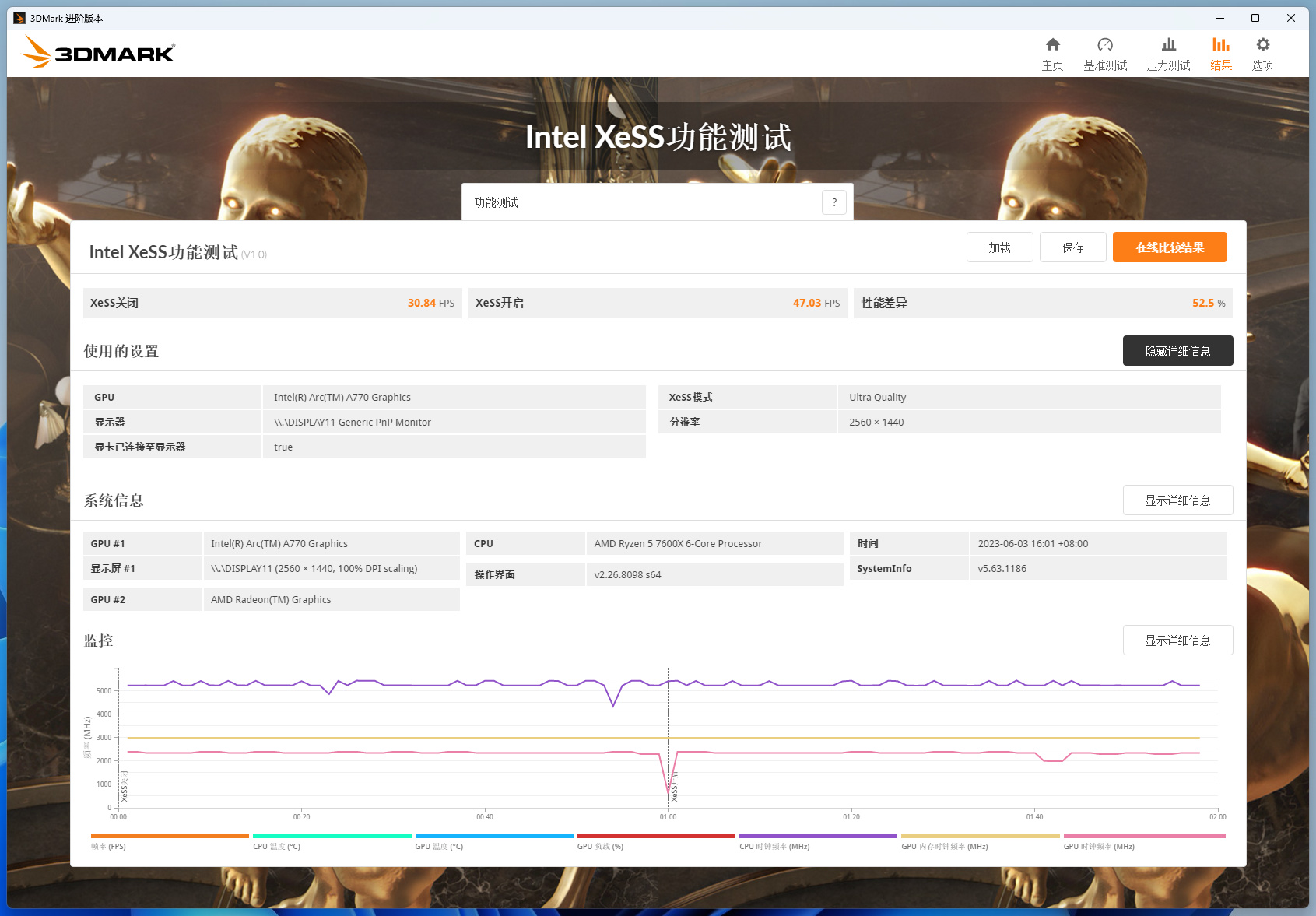Maximize the 3DMark window

(1255, 18)
